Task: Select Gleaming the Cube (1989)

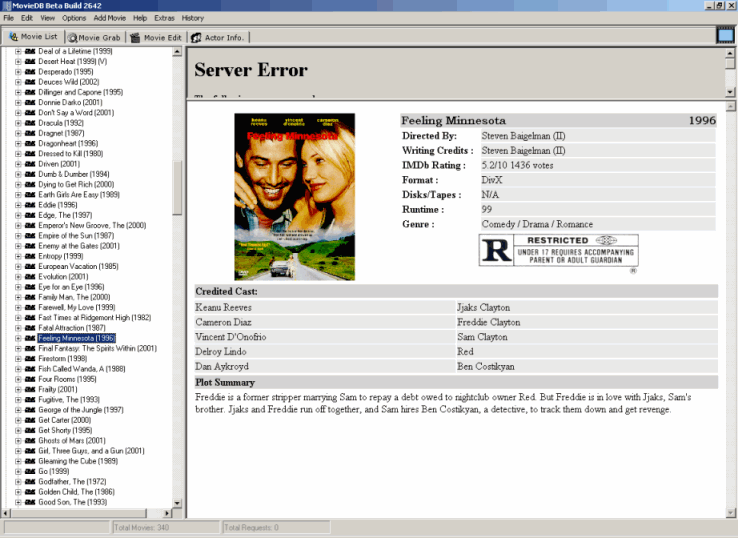Action: [78, 461]
